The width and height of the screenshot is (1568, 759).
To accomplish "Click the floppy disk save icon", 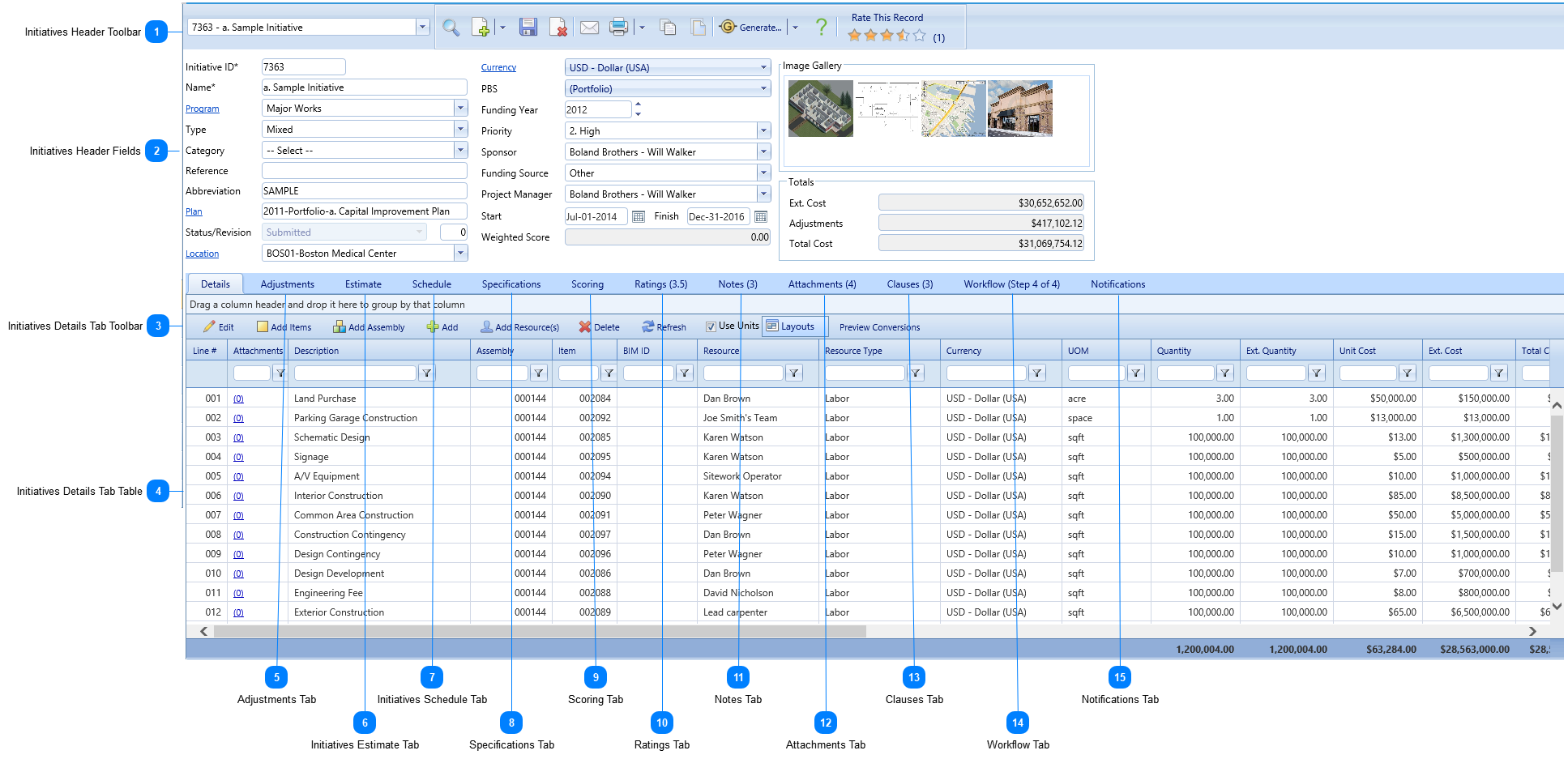I will click(x=528, y=28).
